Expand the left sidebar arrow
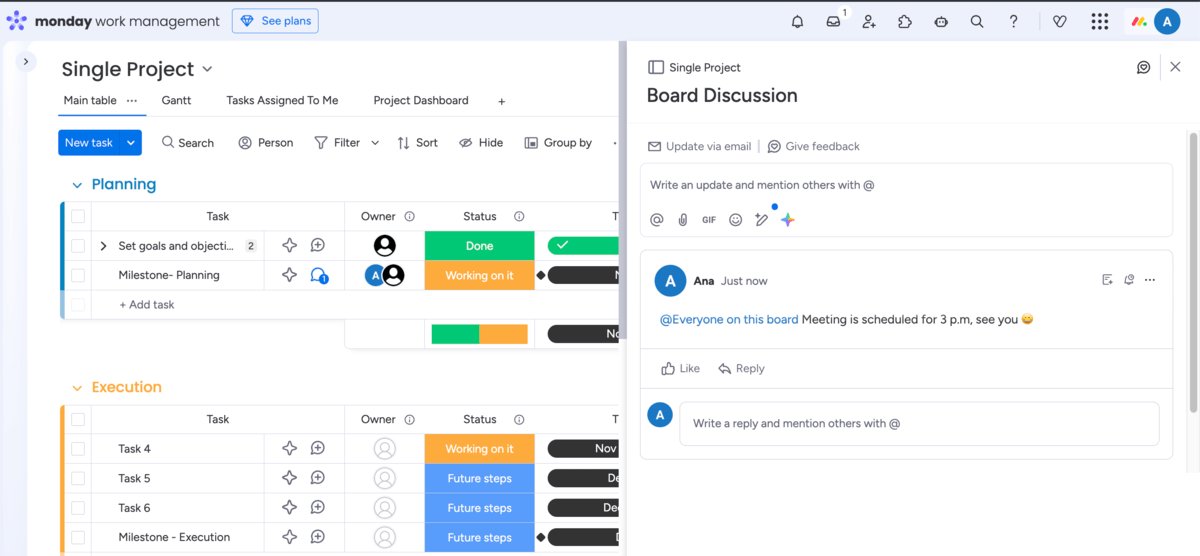Viewport: 1200px width, 556px height. pos(26,62)
